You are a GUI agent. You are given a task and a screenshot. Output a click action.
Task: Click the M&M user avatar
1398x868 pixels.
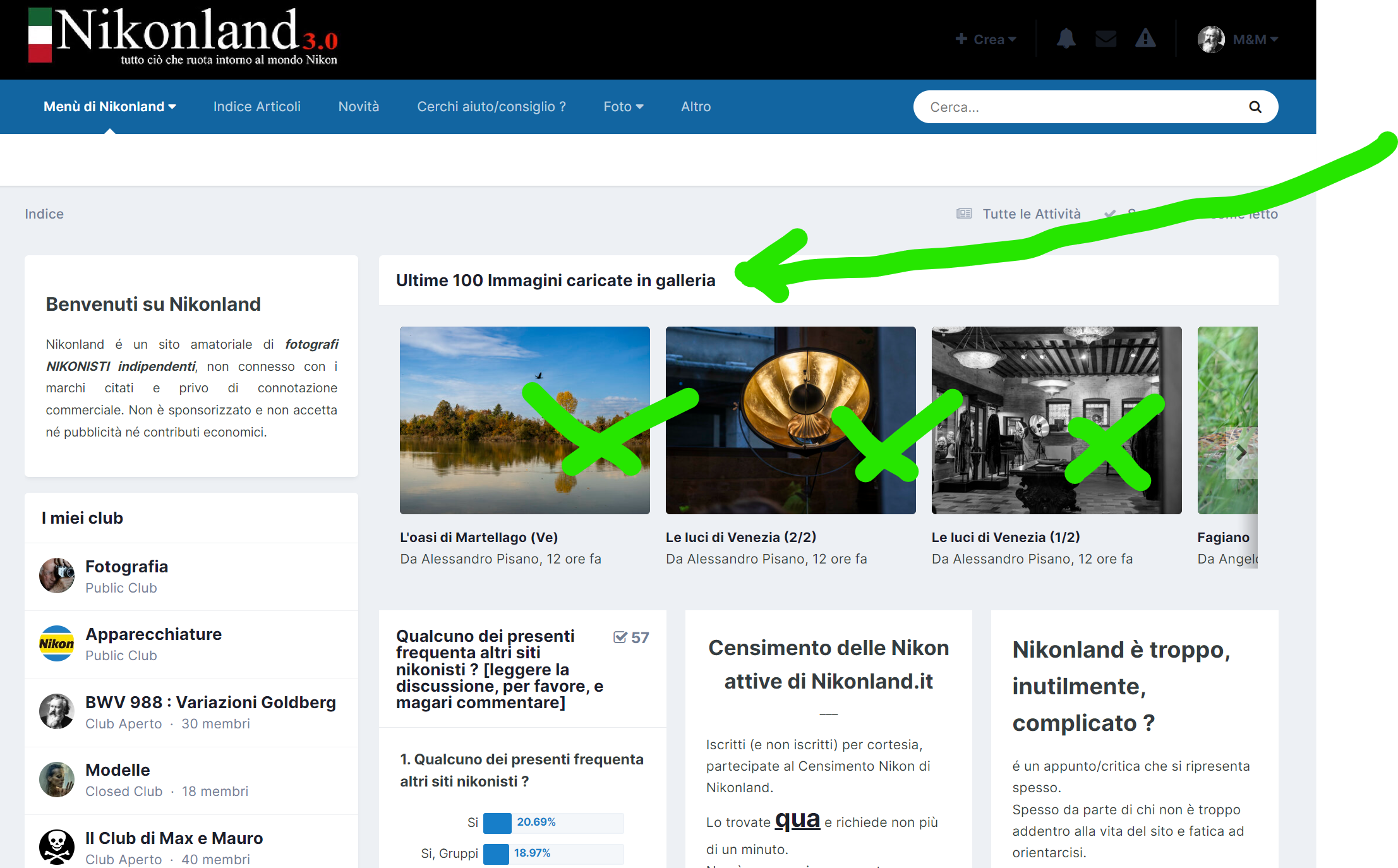coord(1211,39)
